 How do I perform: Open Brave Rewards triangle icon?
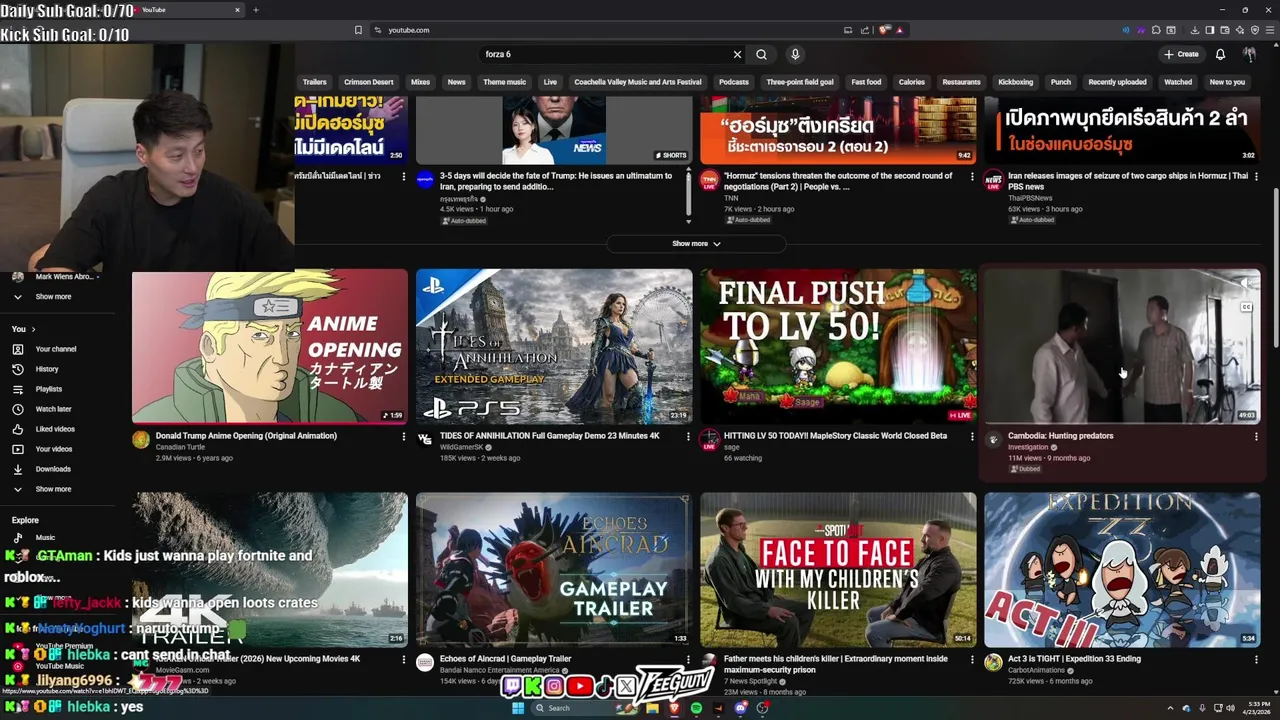coord(899,30)
